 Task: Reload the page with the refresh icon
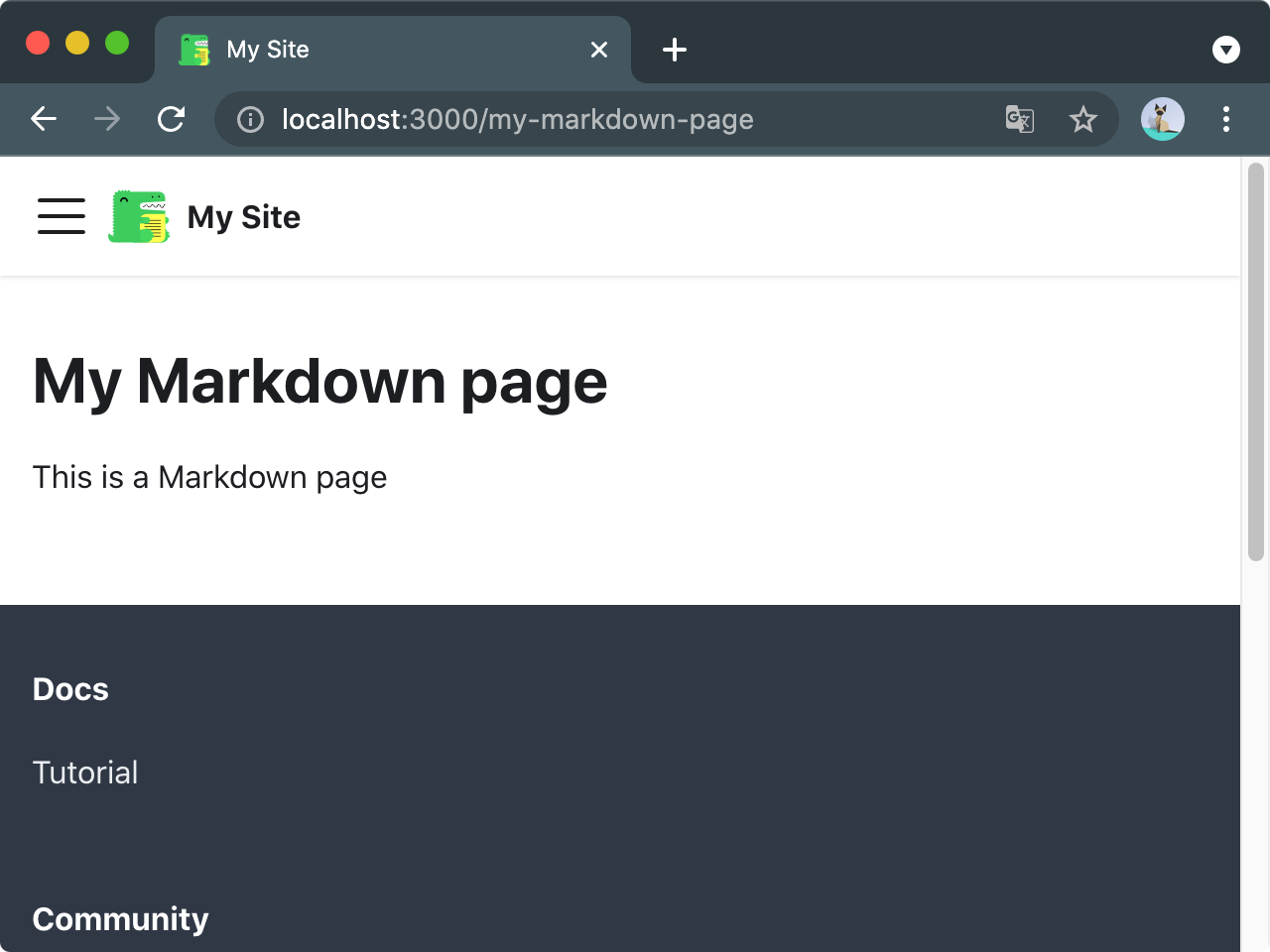point(171,119)
